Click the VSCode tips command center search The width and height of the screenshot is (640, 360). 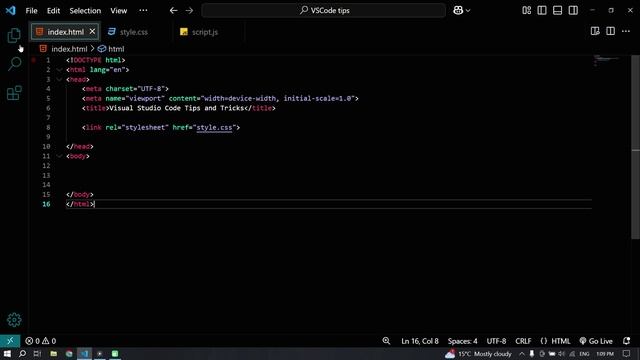324,11
